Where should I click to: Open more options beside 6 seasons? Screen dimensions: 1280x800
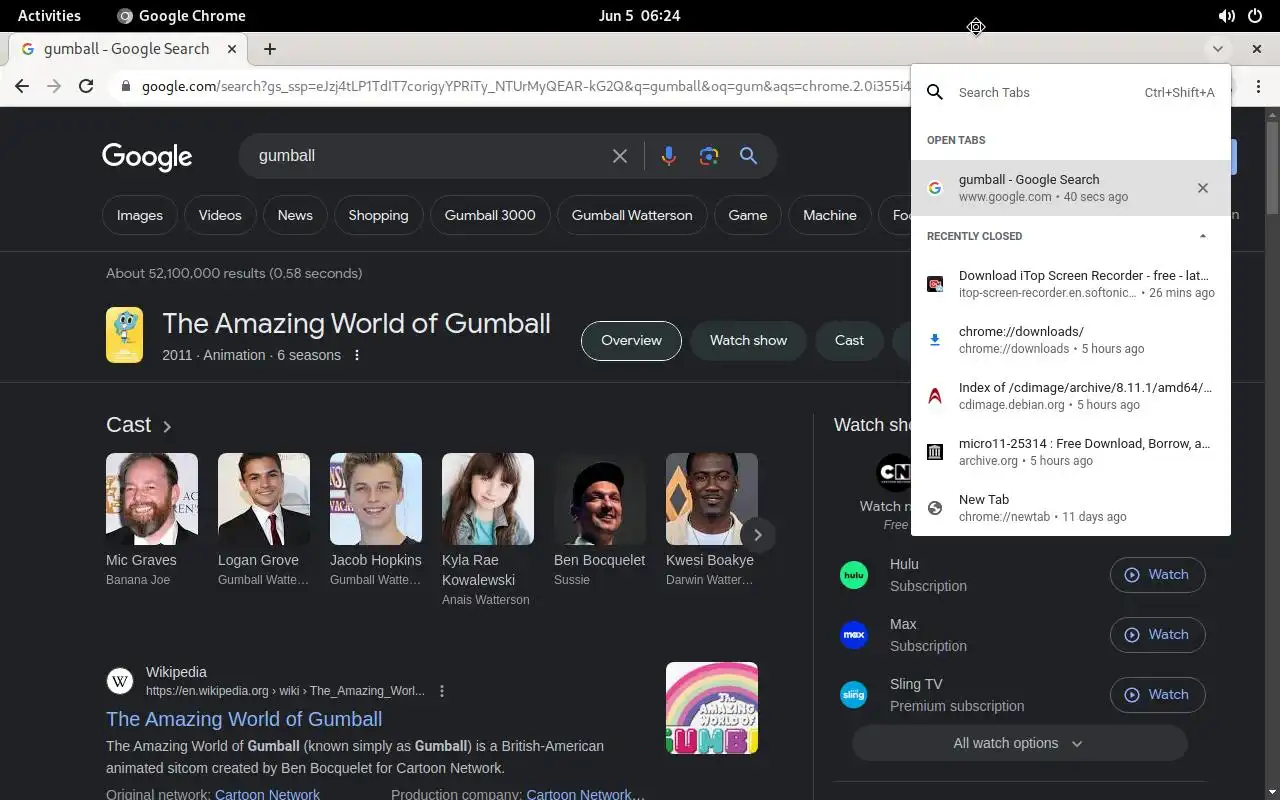(x=357, y=355)
